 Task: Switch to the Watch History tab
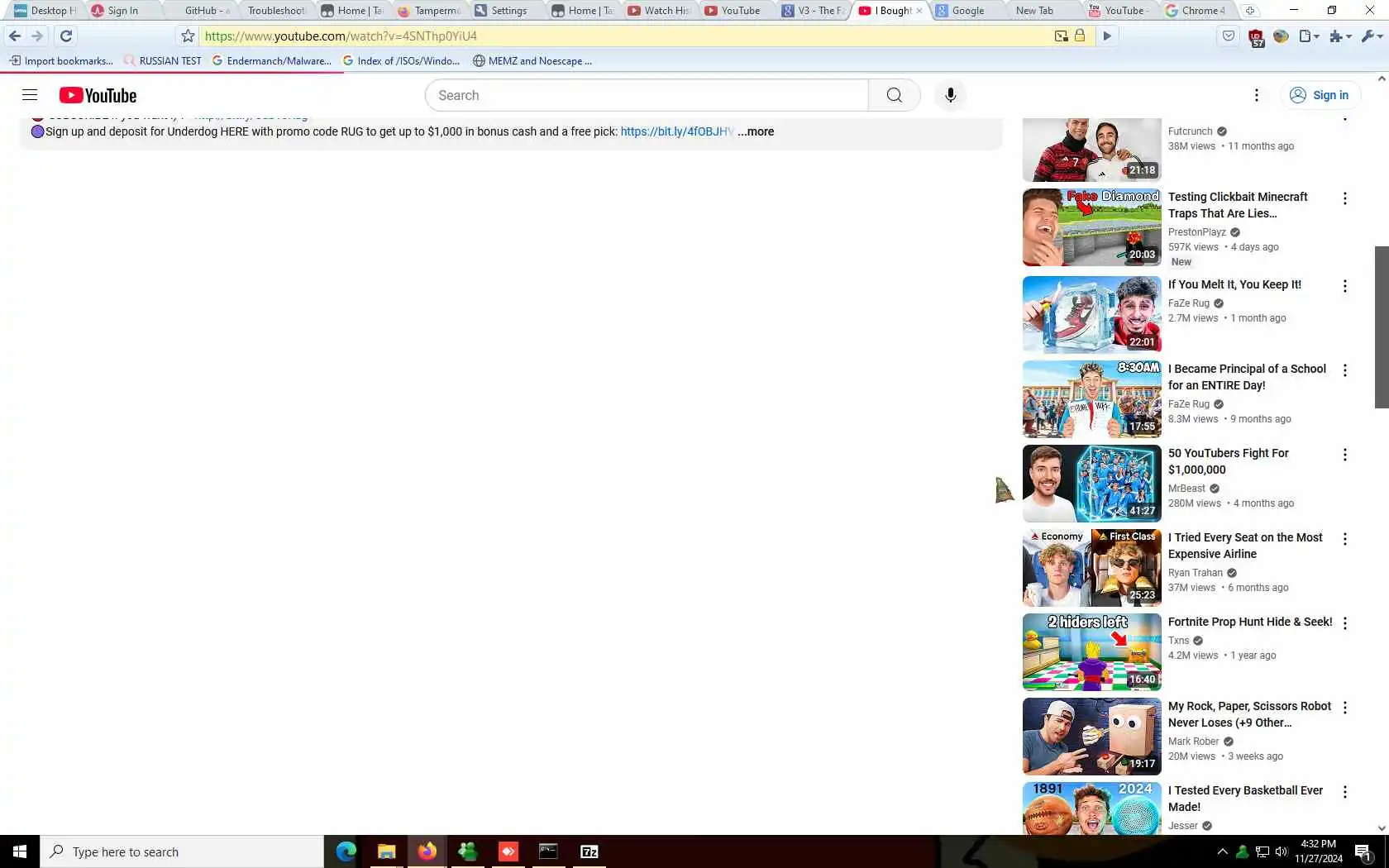660,11
